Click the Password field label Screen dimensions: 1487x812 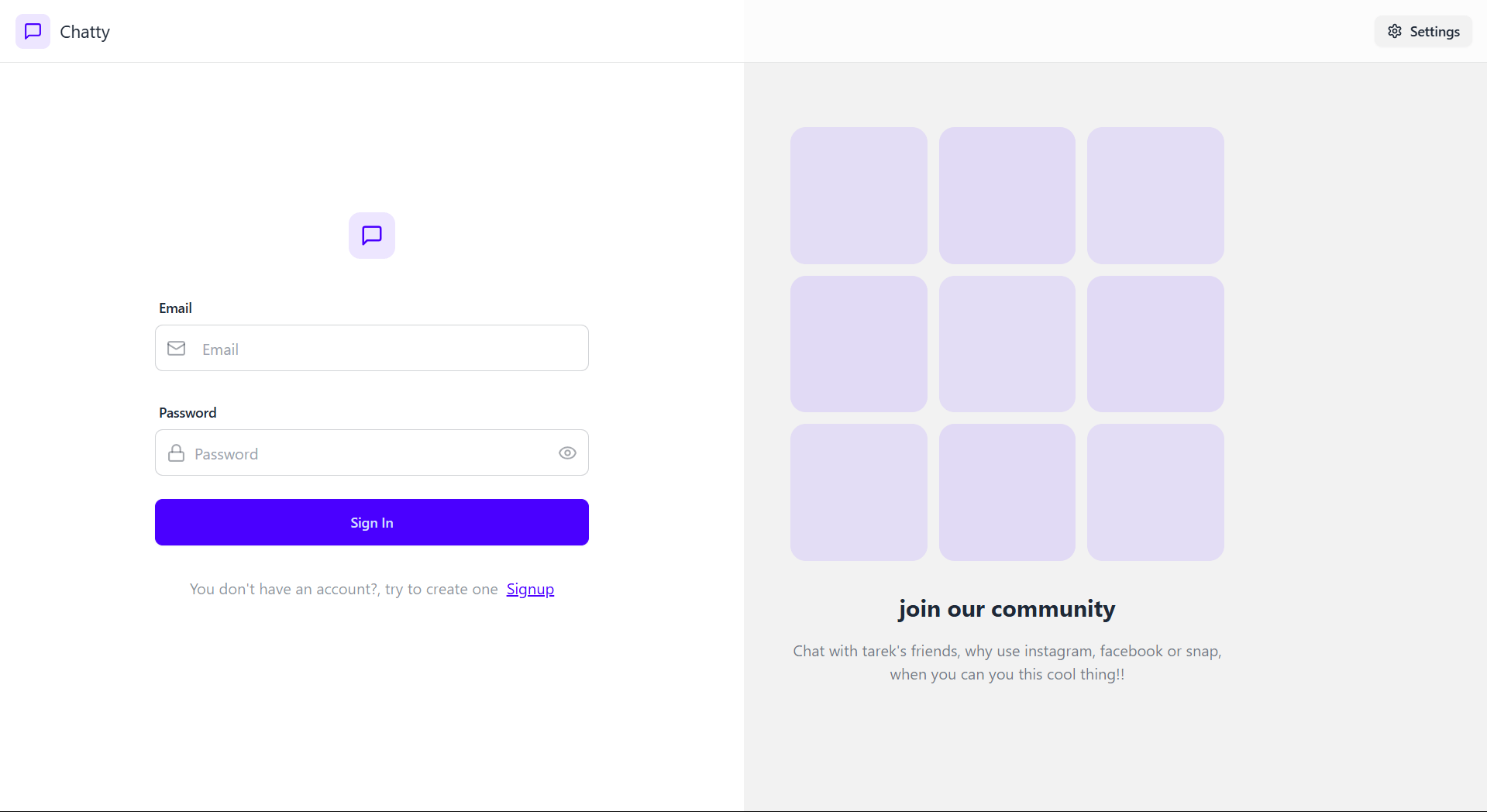click(187, 411)
